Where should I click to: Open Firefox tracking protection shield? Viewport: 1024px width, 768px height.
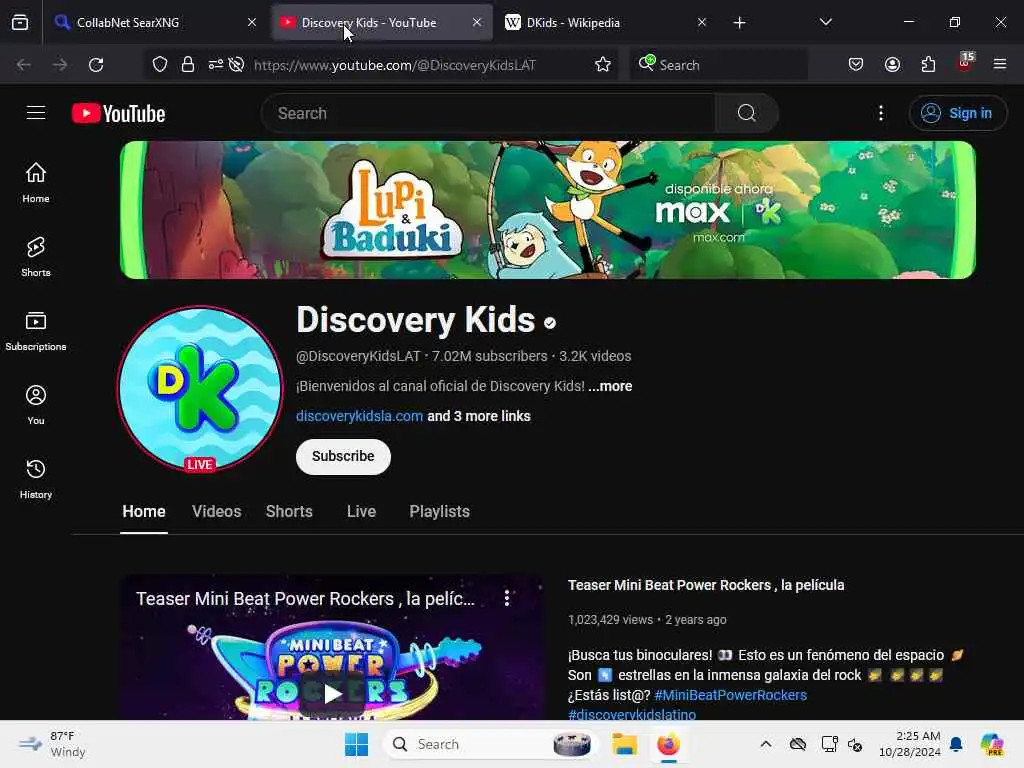click(x=160, y=65)
